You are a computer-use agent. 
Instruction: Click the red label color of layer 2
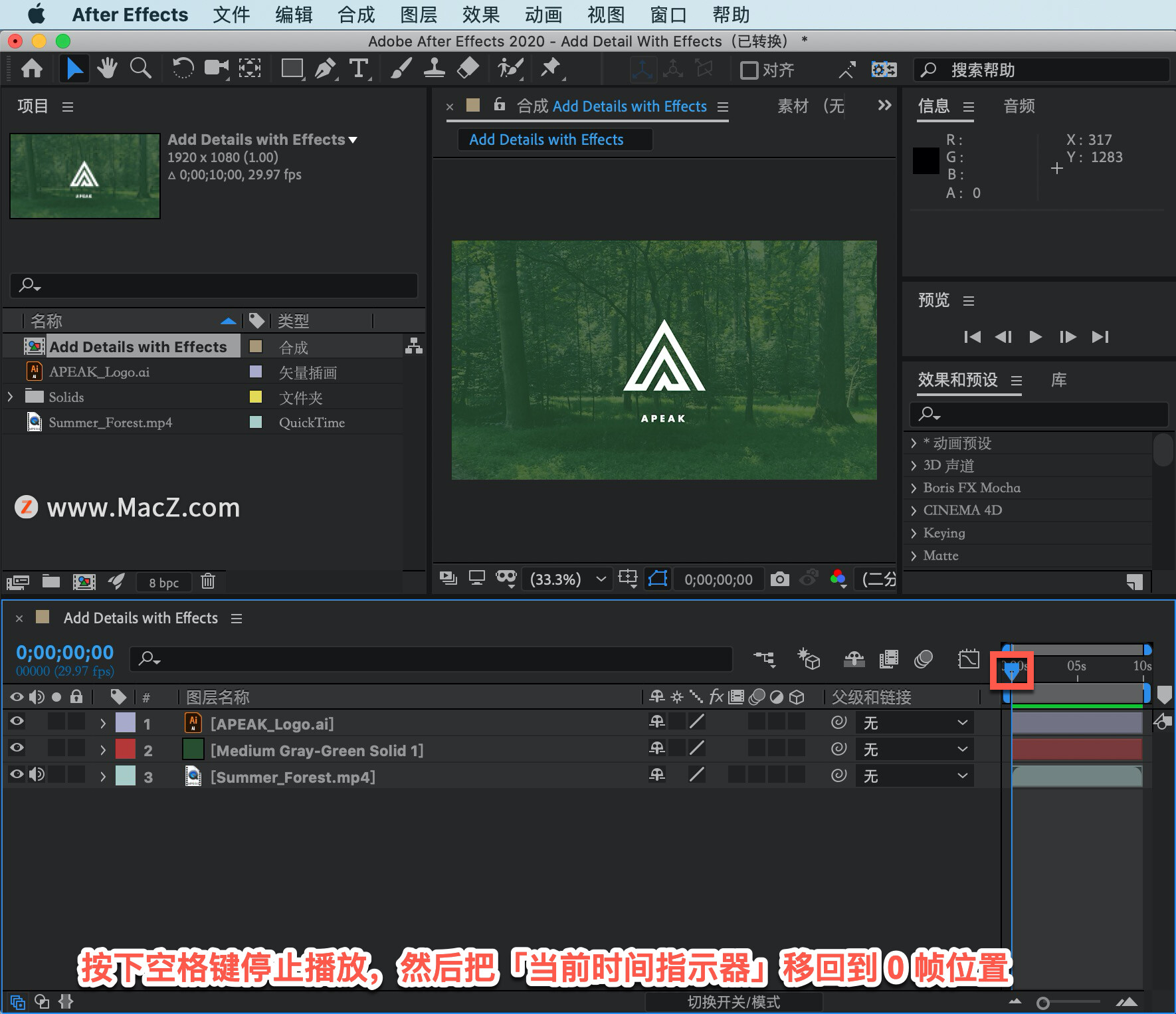pyautogui.click(x=126, y=749)
